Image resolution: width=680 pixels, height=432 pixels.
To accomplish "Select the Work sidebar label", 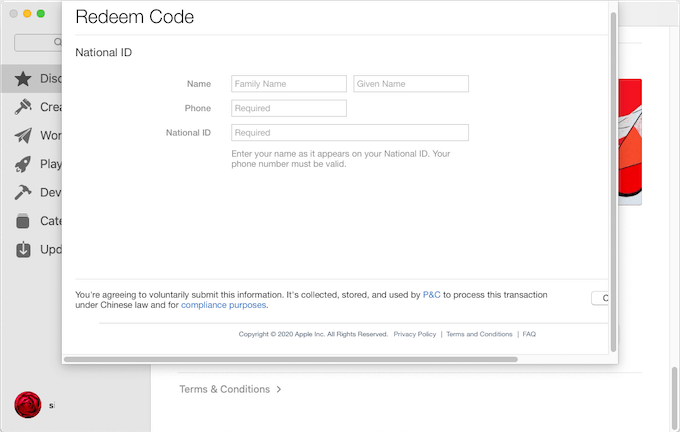I will [x=51, y=135].
